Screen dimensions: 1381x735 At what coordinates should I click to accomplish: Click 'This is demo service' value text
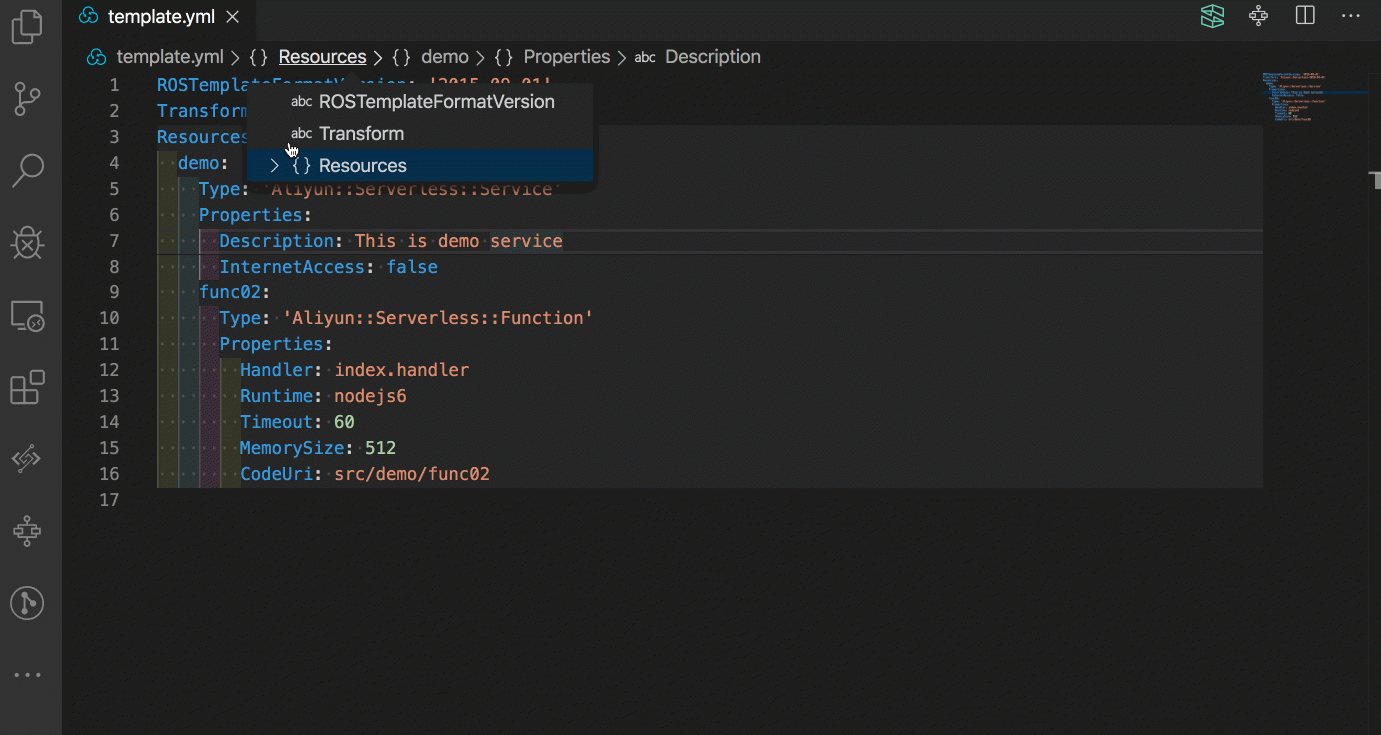(x=459, y=241)
